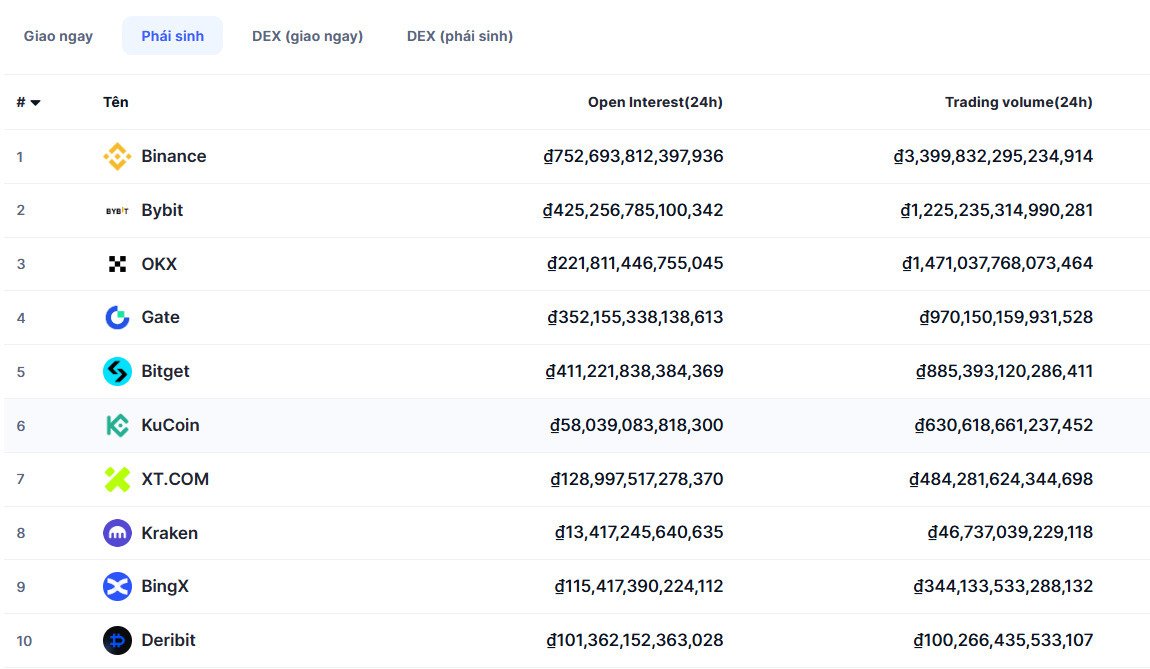Click the Kraken purple logo icon
1150x669 pixels.
pyautogui.click(x=117, y=533)
